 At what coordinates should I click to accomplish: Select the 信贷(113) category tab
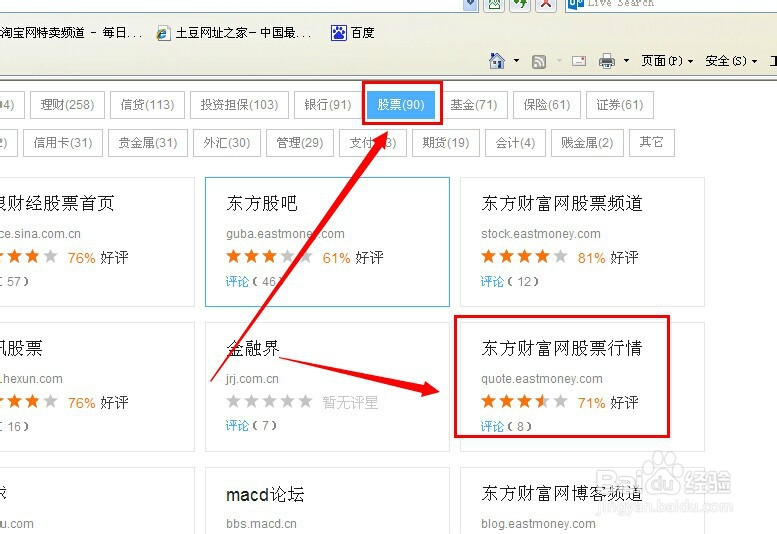(x=147, y=105)
